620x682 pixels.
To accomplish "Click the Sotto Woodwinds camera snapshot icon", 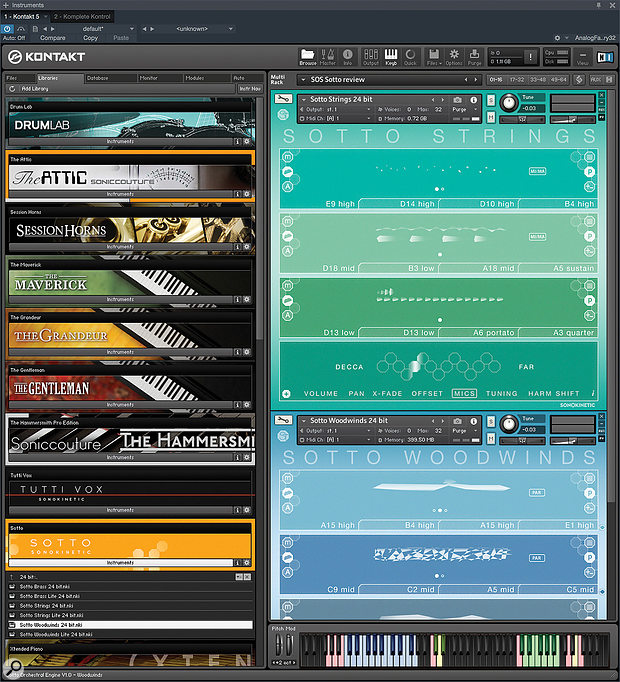I will [x=457, y=421].
